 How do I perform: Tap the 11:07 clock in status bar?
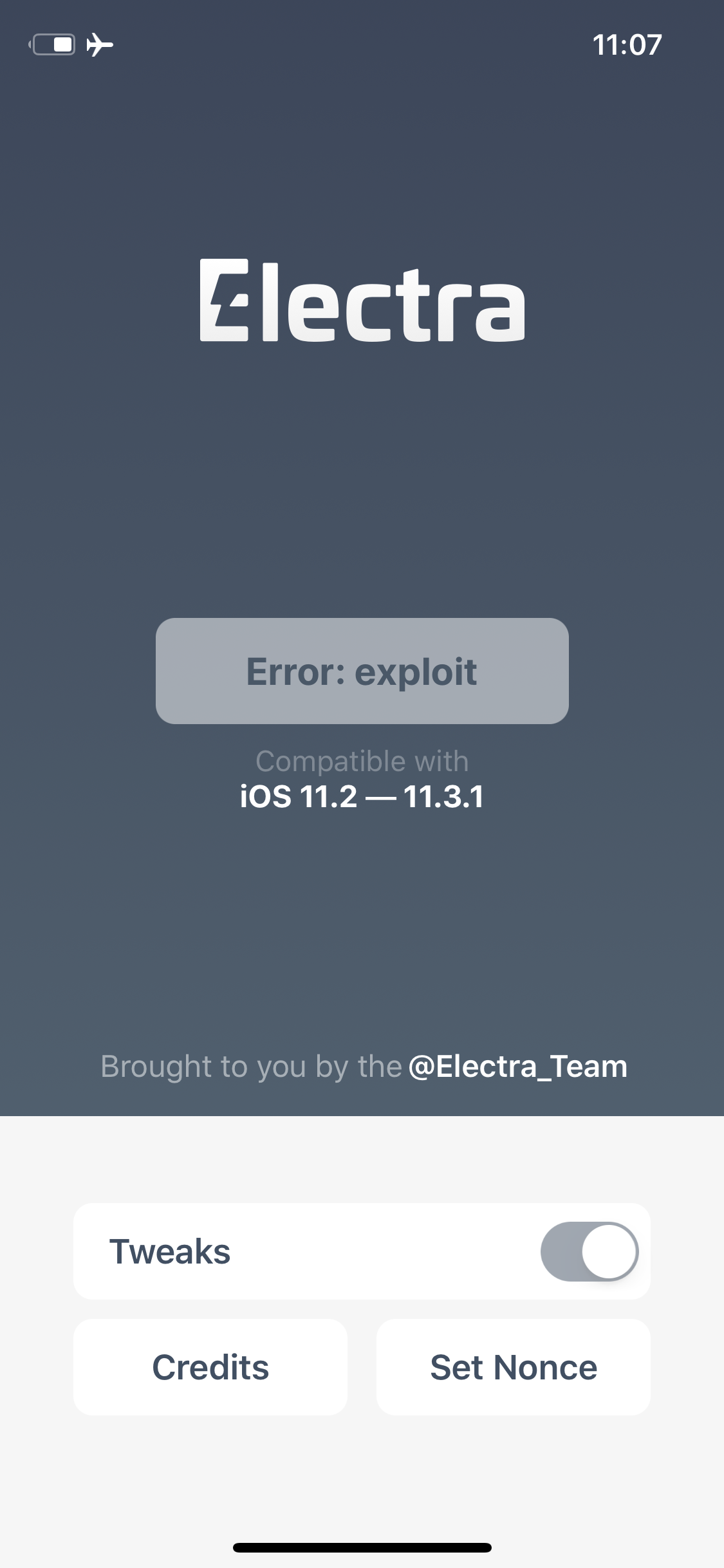(x=627, y=45)
